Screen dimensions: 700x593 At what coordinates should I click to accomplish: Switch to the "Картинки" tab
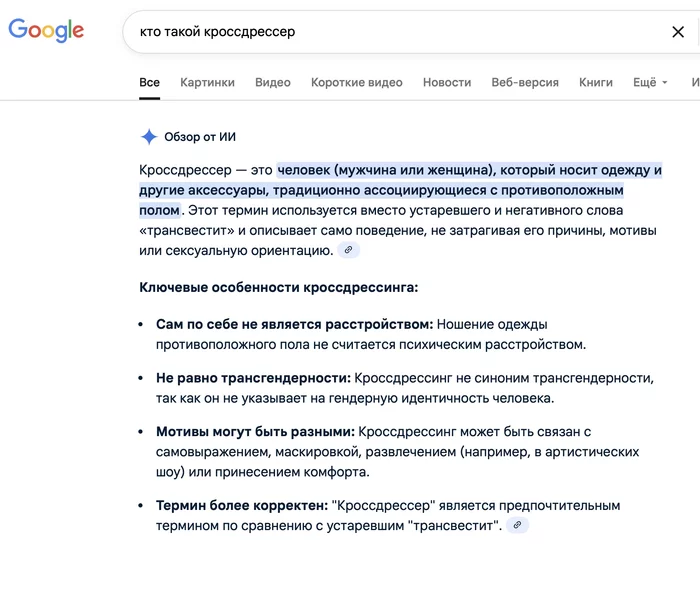pos(207,83)
